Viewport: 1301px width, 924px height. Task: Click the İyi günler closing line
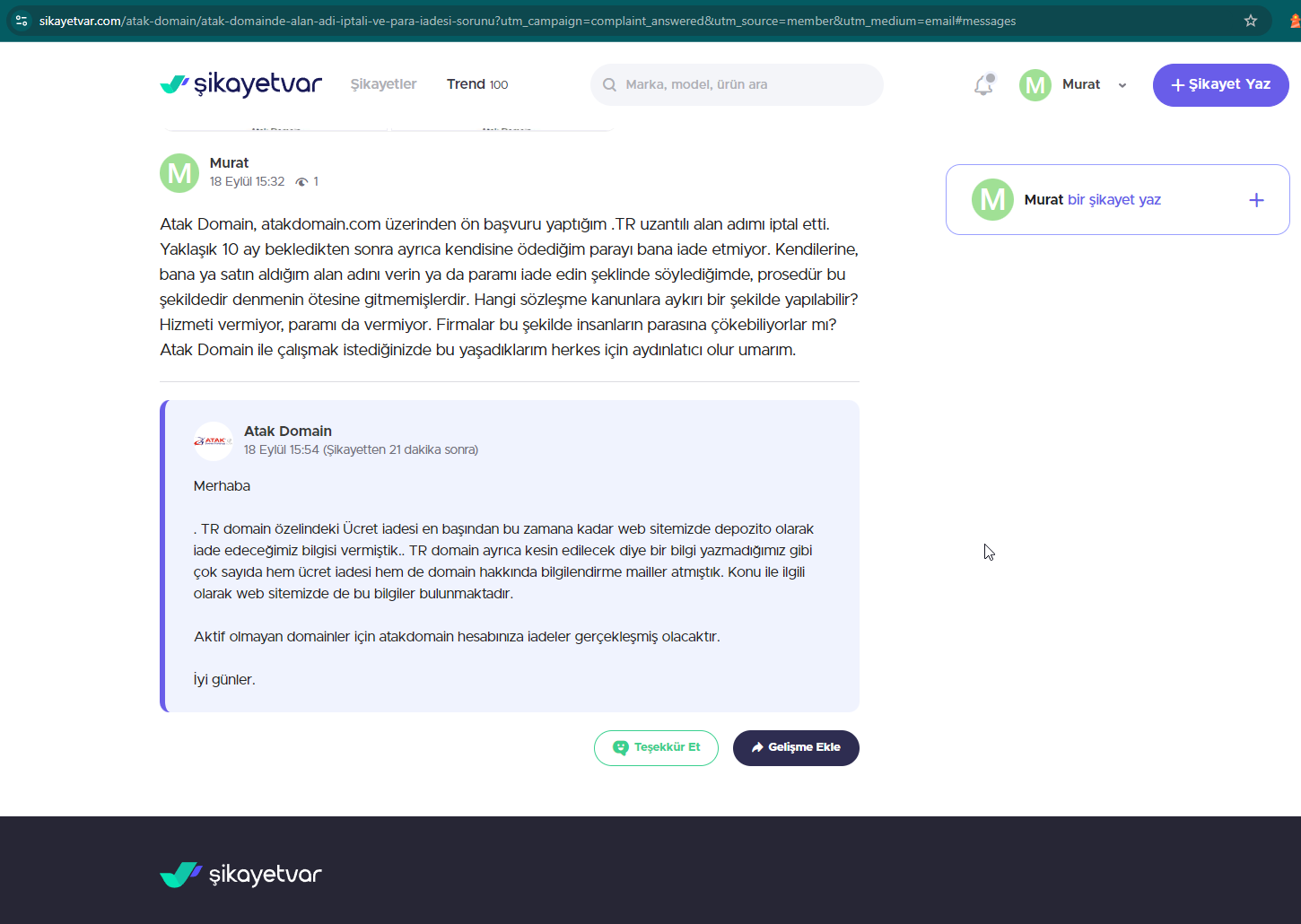coord(224,680)
